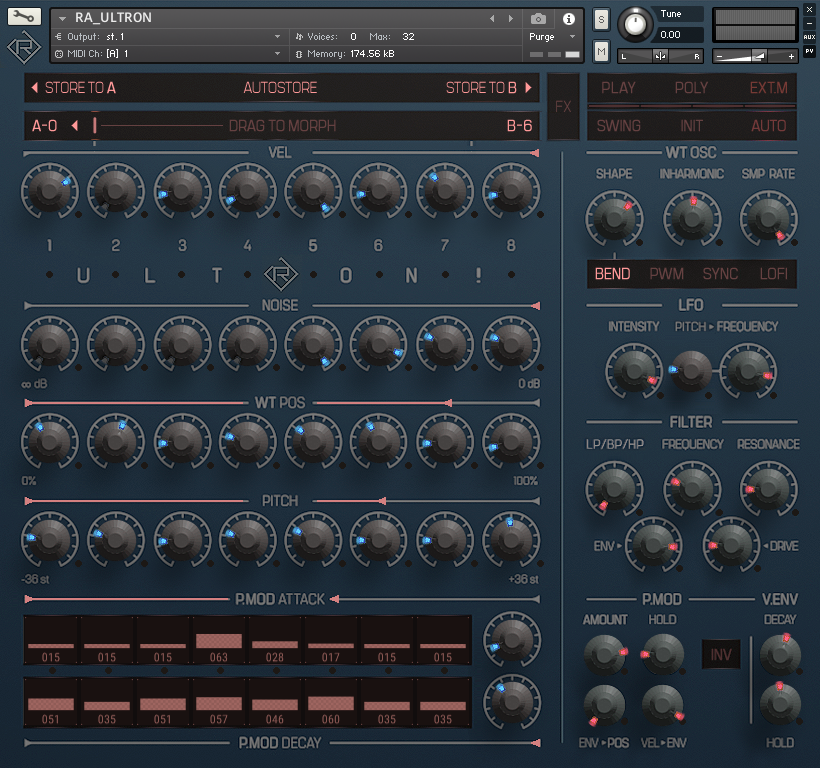Click the L/R pan slider
The image size is (820, 768).
coord(660,56)
